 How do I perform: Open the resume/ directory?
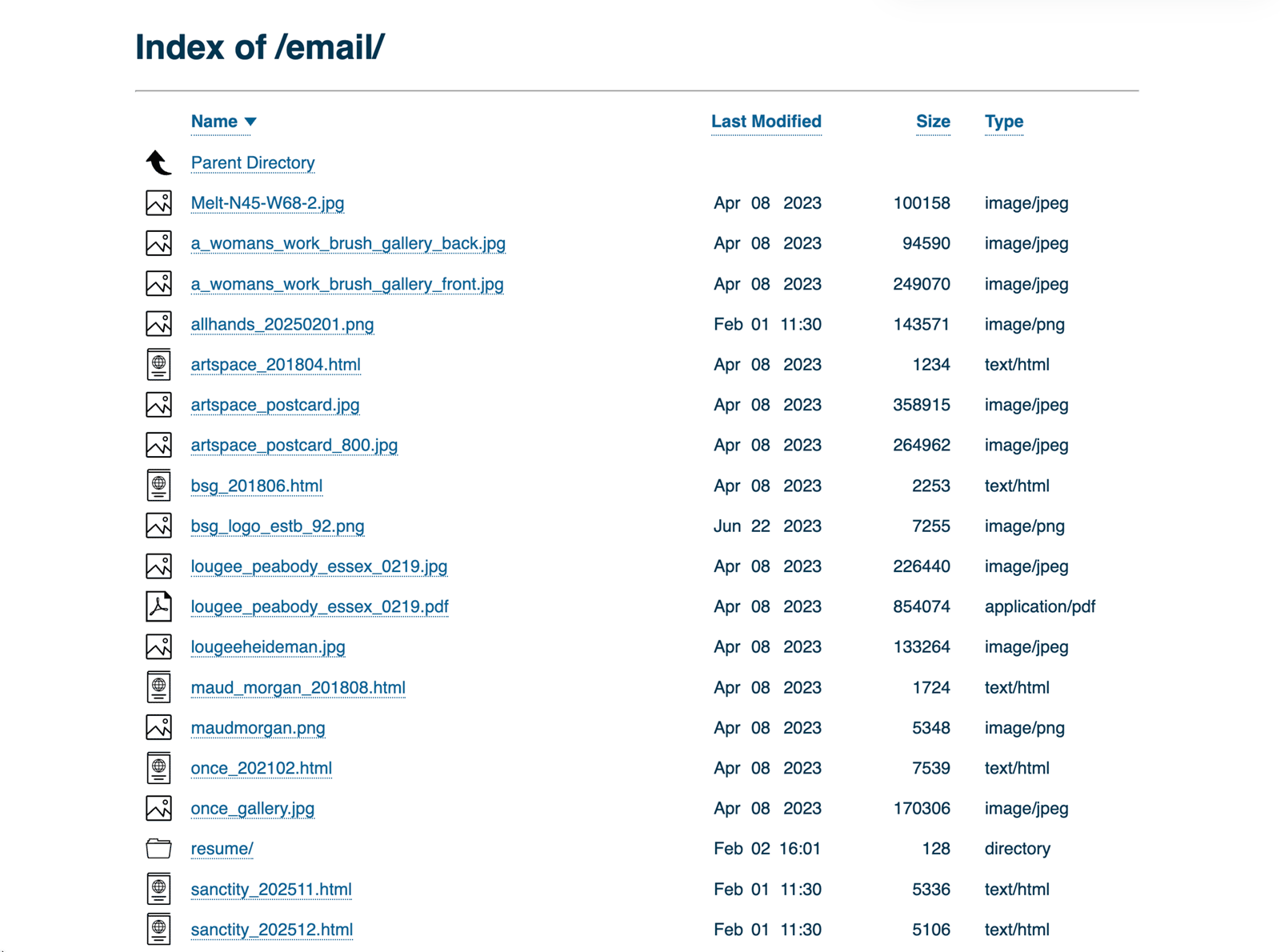(222, 848)
